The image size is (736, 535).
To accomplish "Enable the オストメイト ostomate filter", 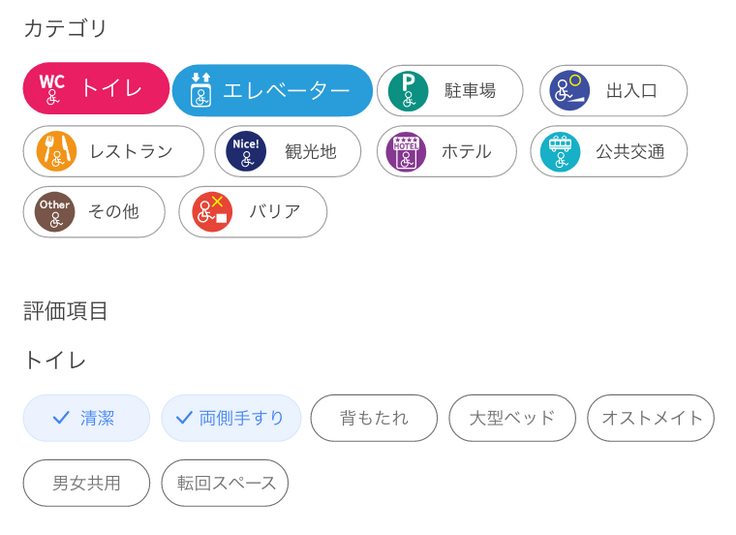I will (x=650, y=418).
